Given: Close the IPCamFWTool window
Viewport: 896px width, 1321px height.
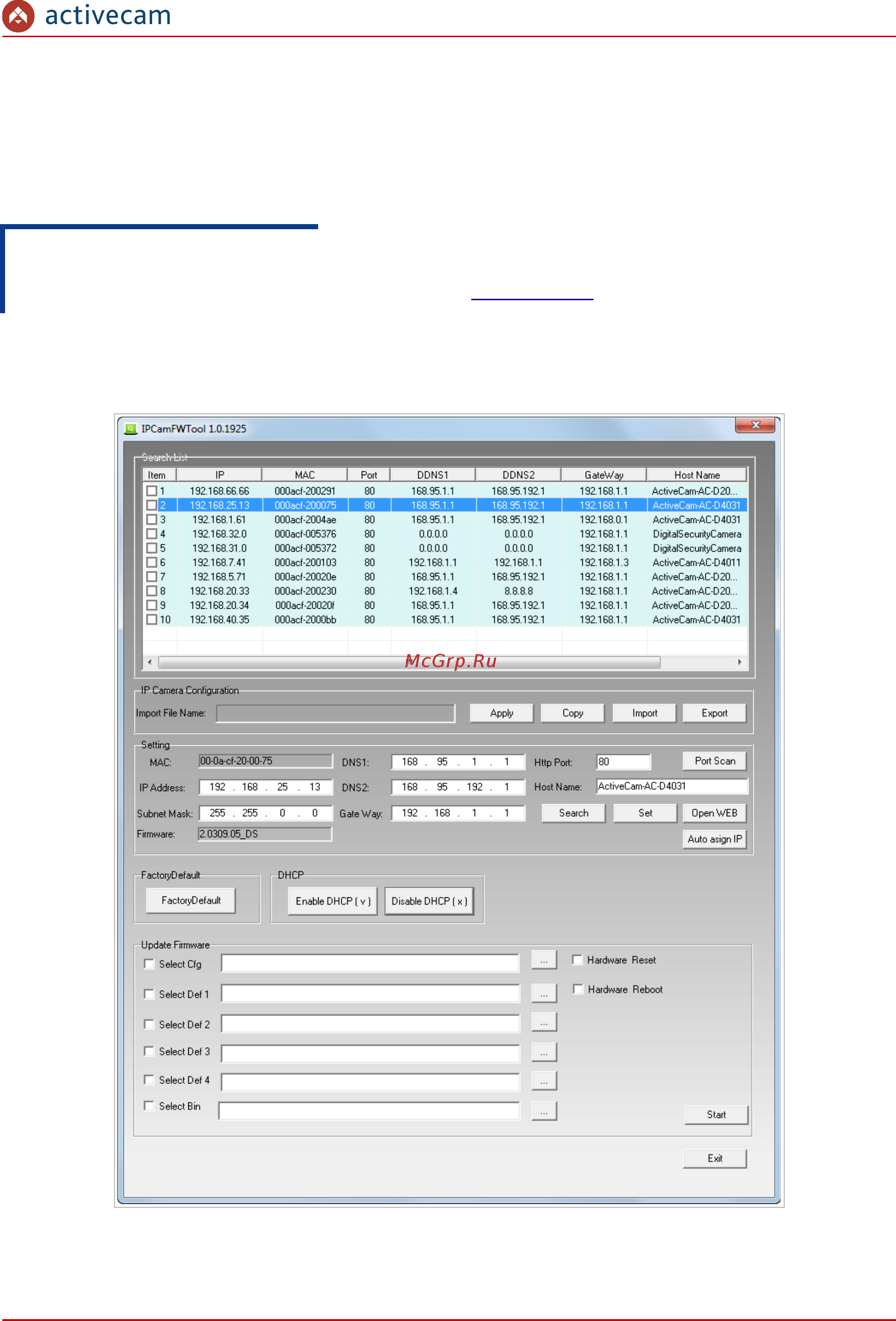Looking at the screenshot, I should click(x=755, y=425).
